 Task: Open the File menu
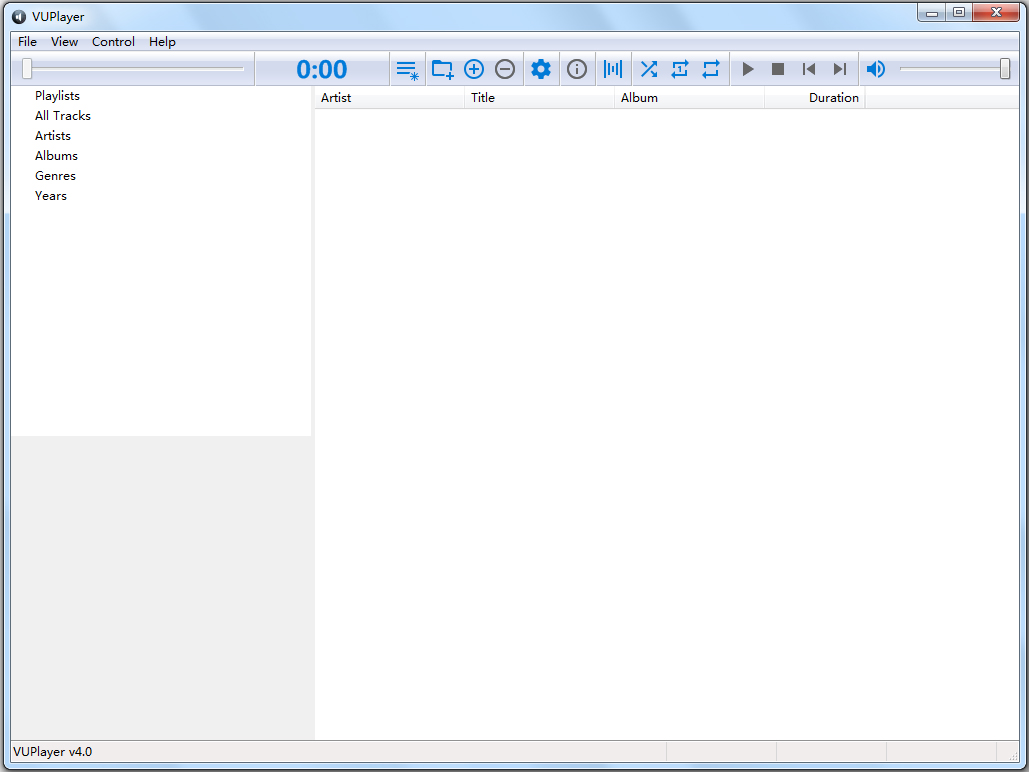point(28,42)
